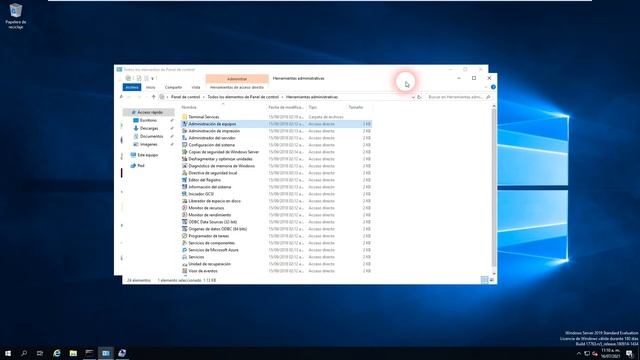Open Descargas in the navigation pane
This screenshot has width=640, height=360.
(149, 128)
